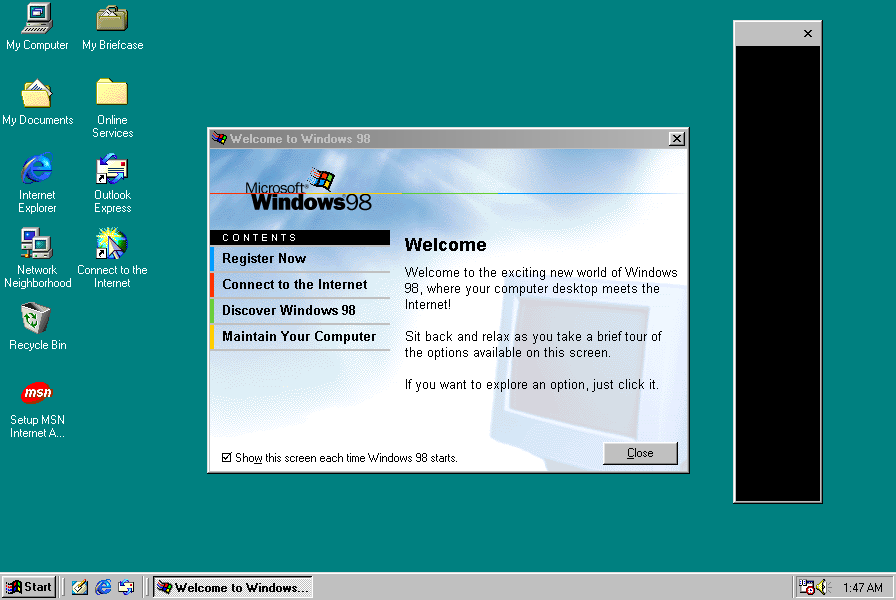Click the Windows flag icon in Welcome title bar
Image resolution: width=896 pixels, height=600 pixels.
(219, 138)
